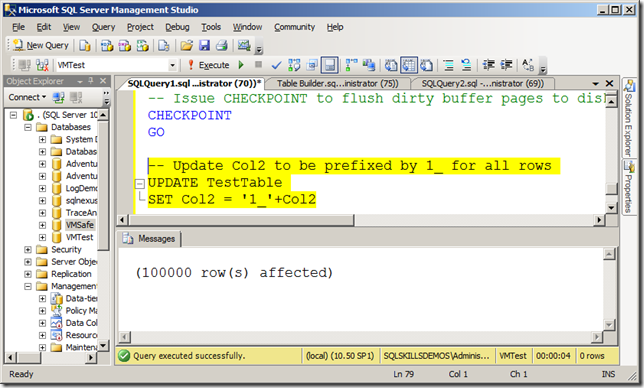The width and height of the screenshot is (644, 388).
Task: Toggle the Results to Grid button
Action: 409,65
